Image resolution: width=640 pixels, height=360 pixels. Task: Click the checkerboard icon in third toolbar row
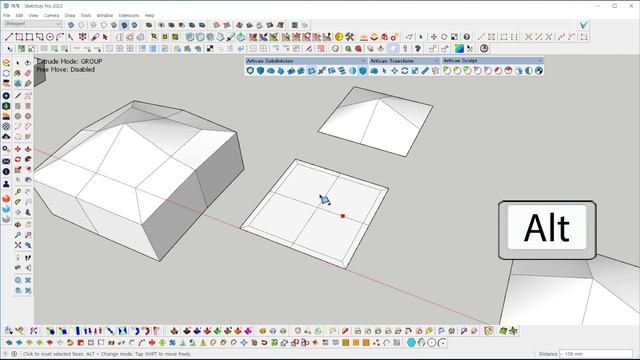click(210, 49)
